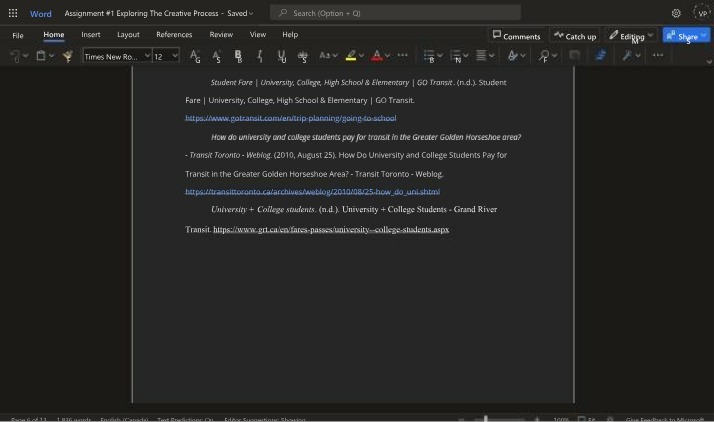
Task: Open the grt.ca university-college-students link
Action: pyautogui.click(x=331, y=229)
